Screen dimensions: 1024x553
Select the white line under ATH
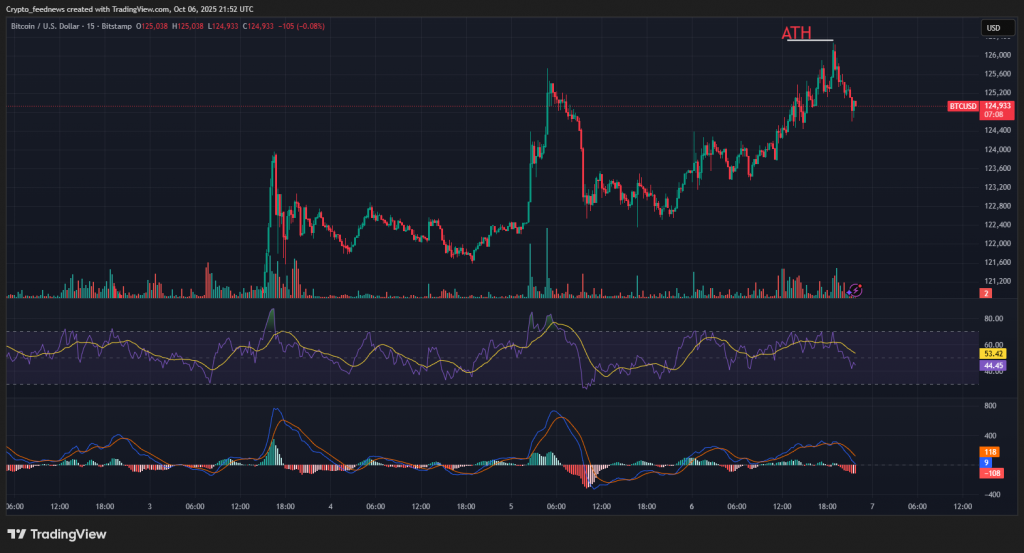tap(810, 41)
